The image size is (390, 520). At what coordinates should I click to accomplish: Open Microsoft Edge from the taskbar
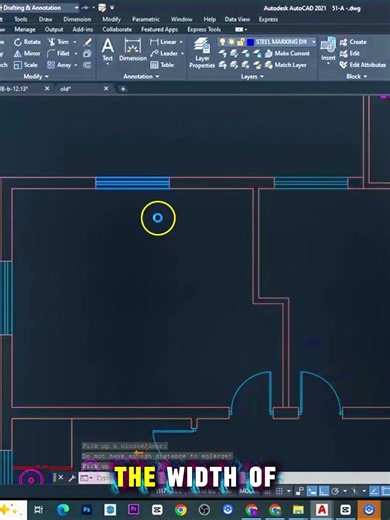(63, 510)
